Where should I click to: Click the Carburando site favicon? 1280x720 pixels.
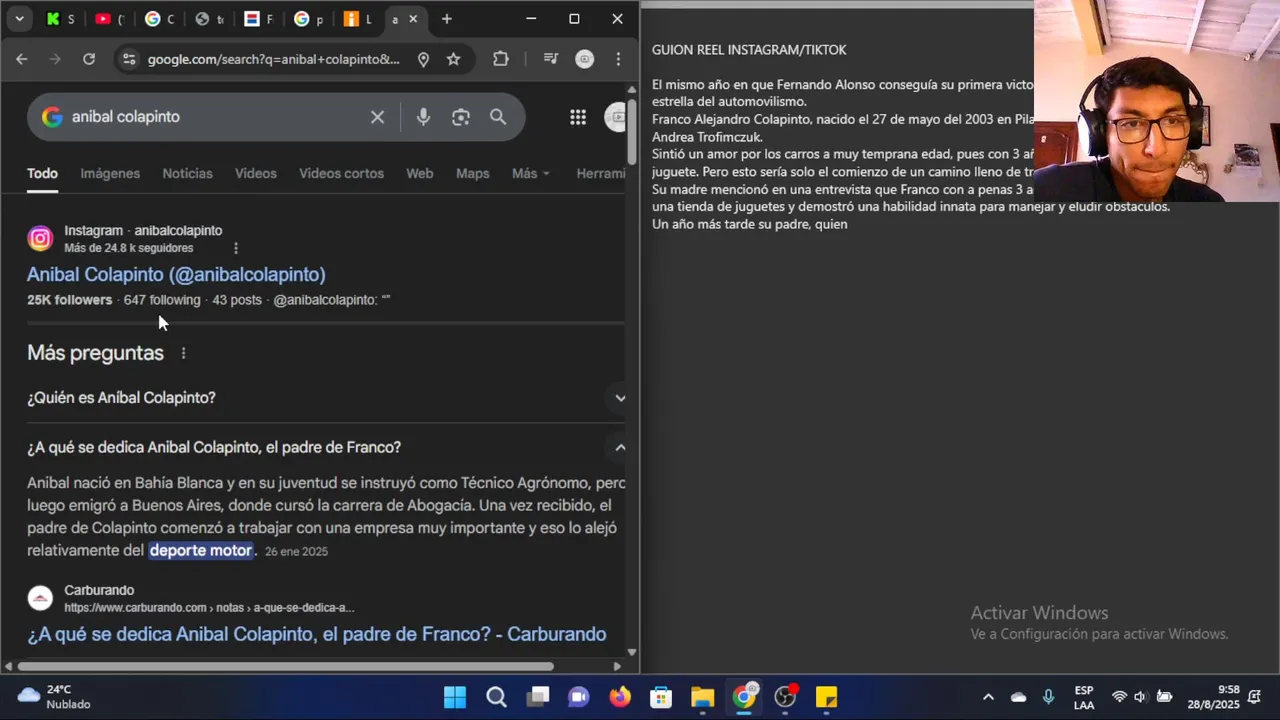click(40, 598)
